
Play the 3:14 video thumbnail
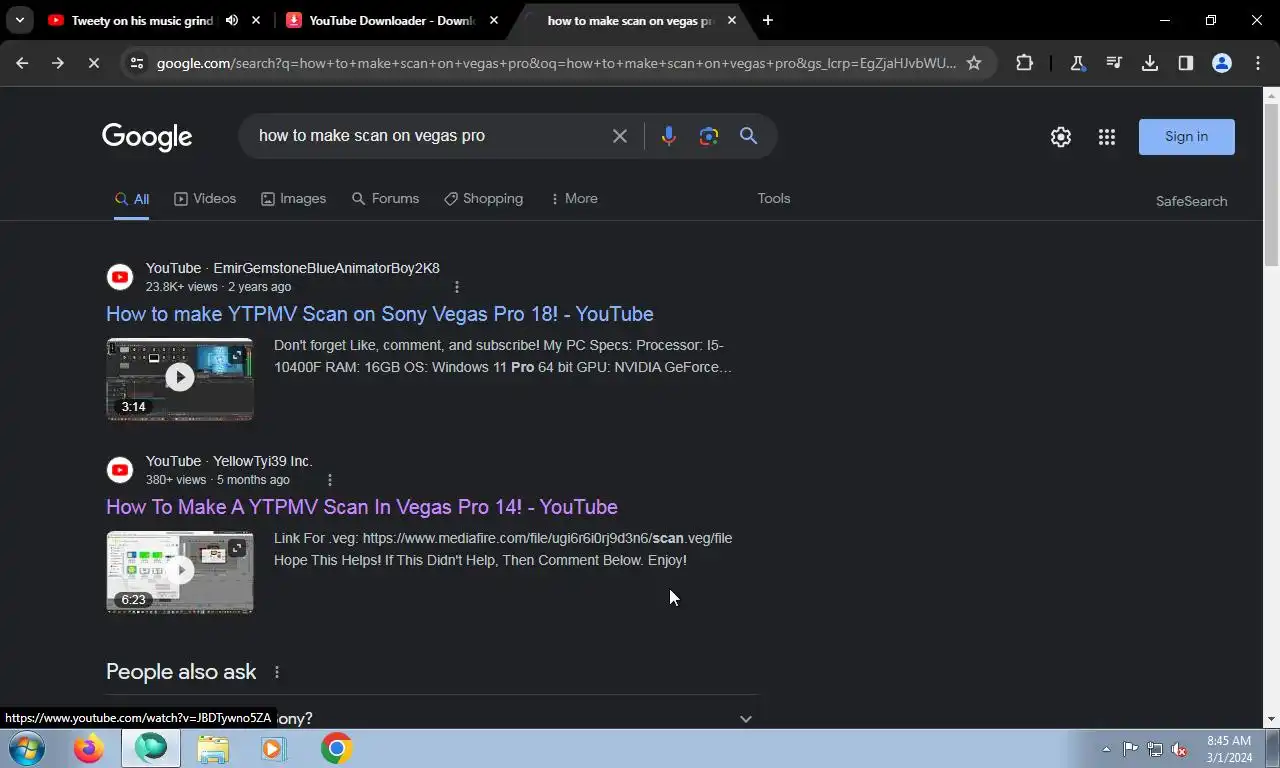[180, 378]
